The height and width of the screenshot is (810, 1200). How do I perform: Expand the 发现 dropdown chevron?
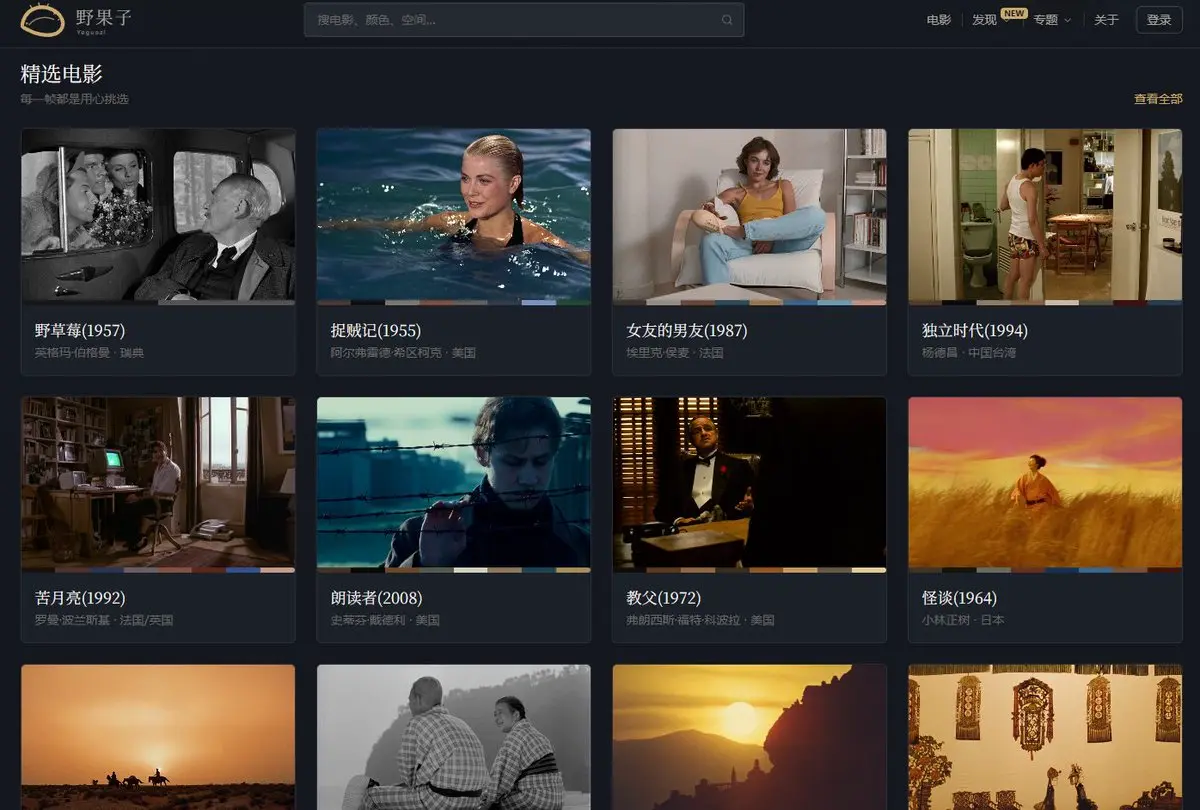[1005, 21]
